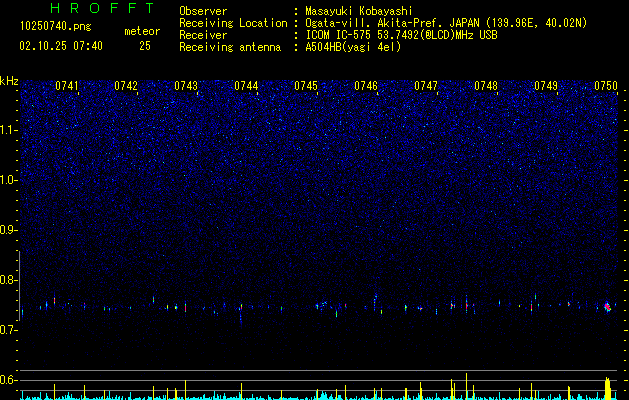Click the Receiver field label
The height and width of the screenshot is (400, 629).
point(203,35)
